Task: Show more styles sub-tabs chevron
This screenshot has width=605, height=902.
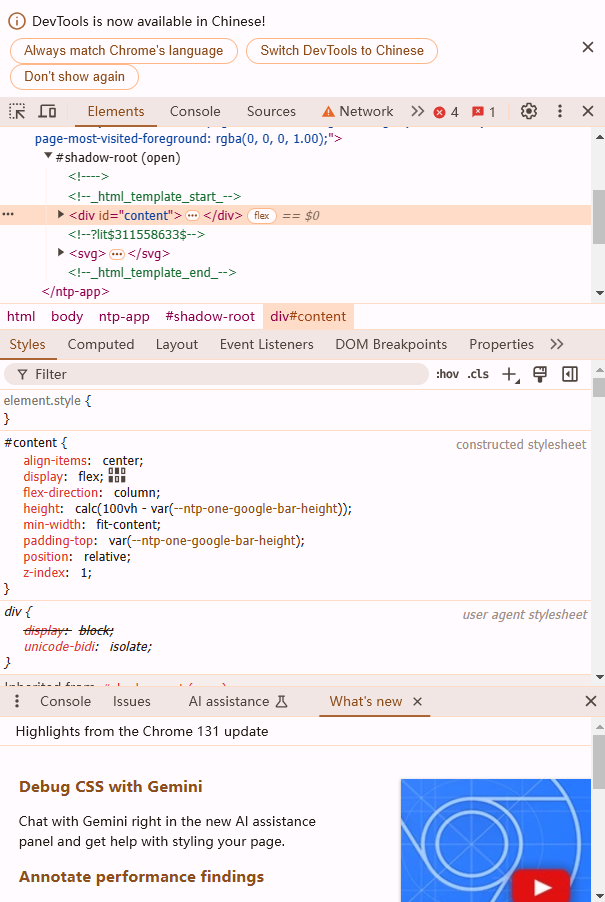Action: (556, 345)
